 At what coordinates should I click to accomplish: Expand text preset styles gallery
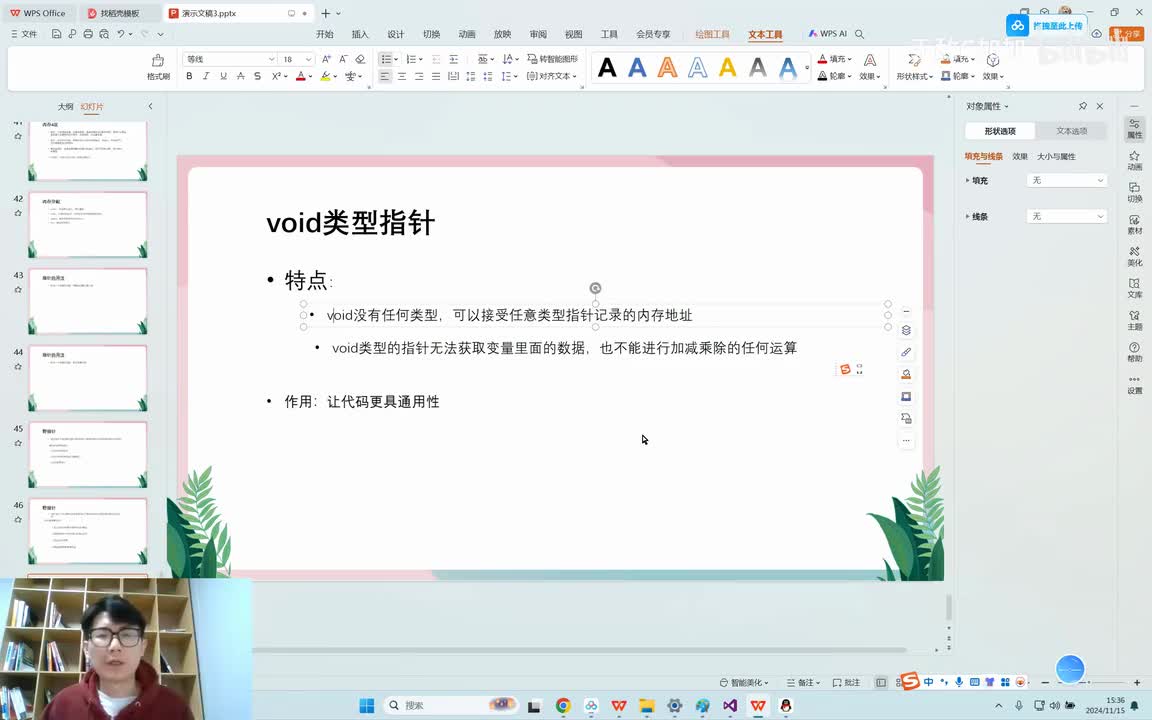(x=807, y=68)
